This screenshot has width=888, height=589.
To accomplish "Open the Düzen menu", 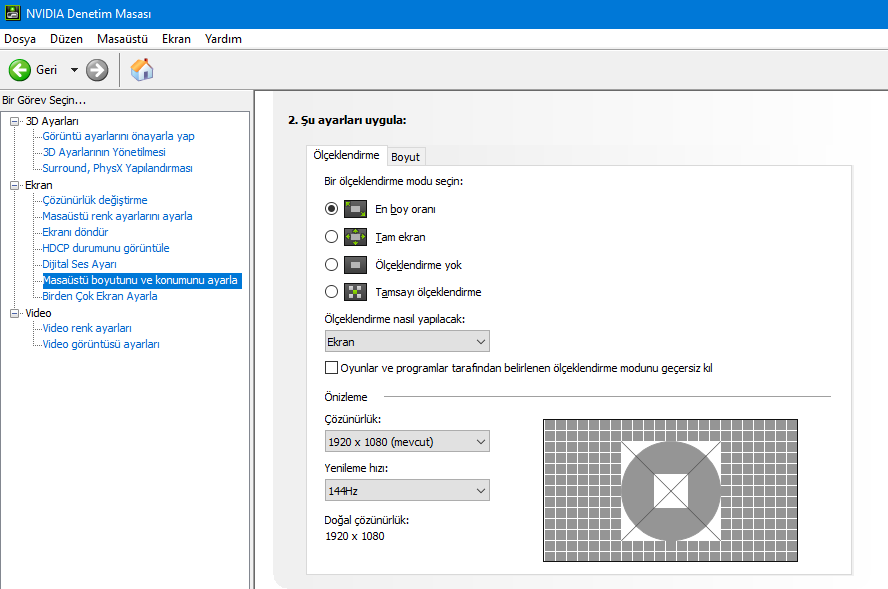I will tap(66, 39).
